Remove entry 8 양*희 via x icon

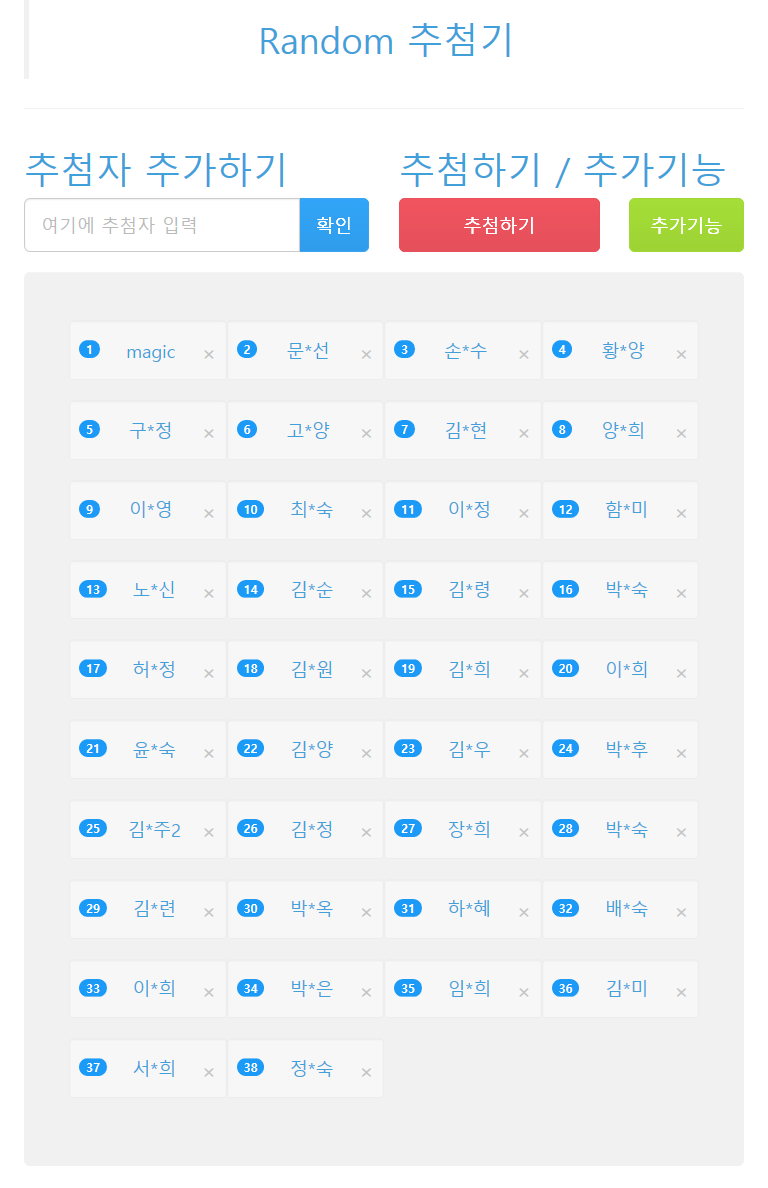tap(682, 433)
